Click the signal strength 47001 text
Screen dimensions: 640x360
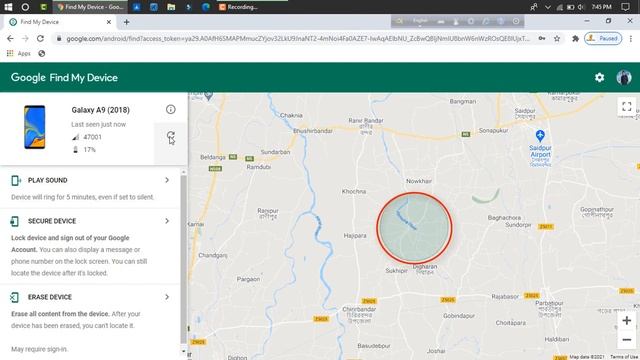tap(92, 137)
